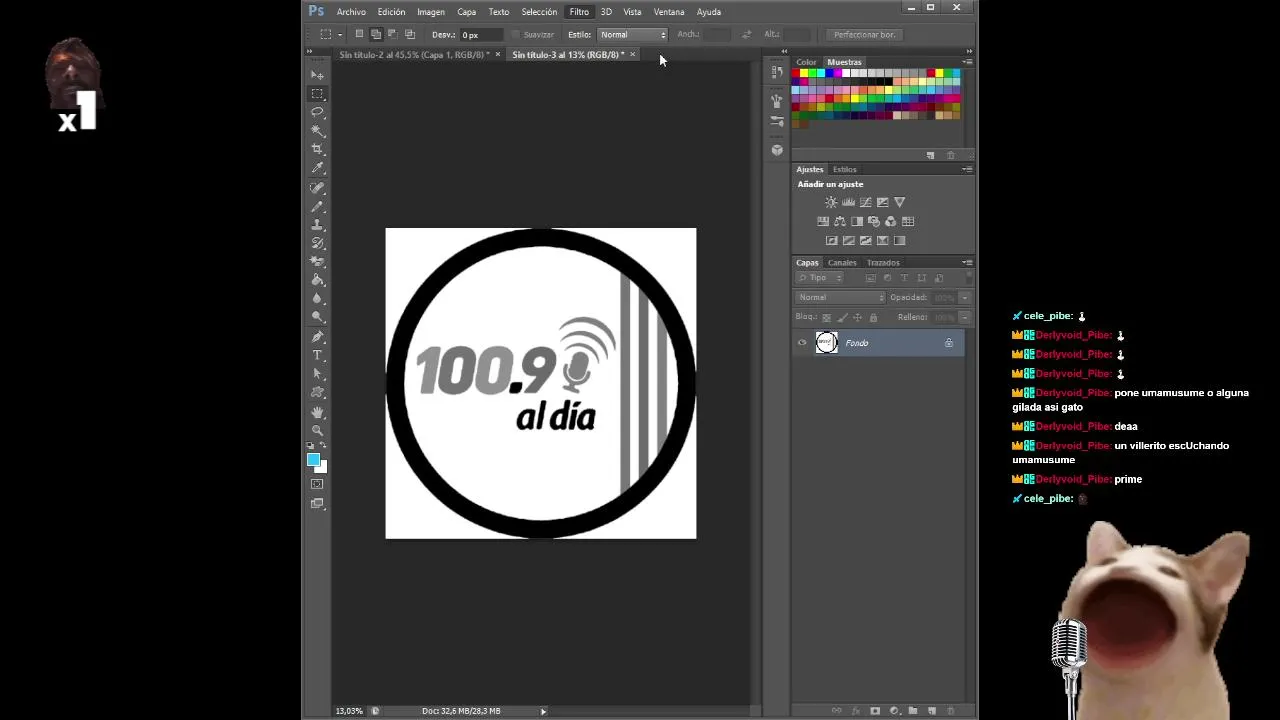Click the foreground cyan color swatch
Image resolution: width=1280 pixels, height=720 pixels.
[x=312, y=459]
